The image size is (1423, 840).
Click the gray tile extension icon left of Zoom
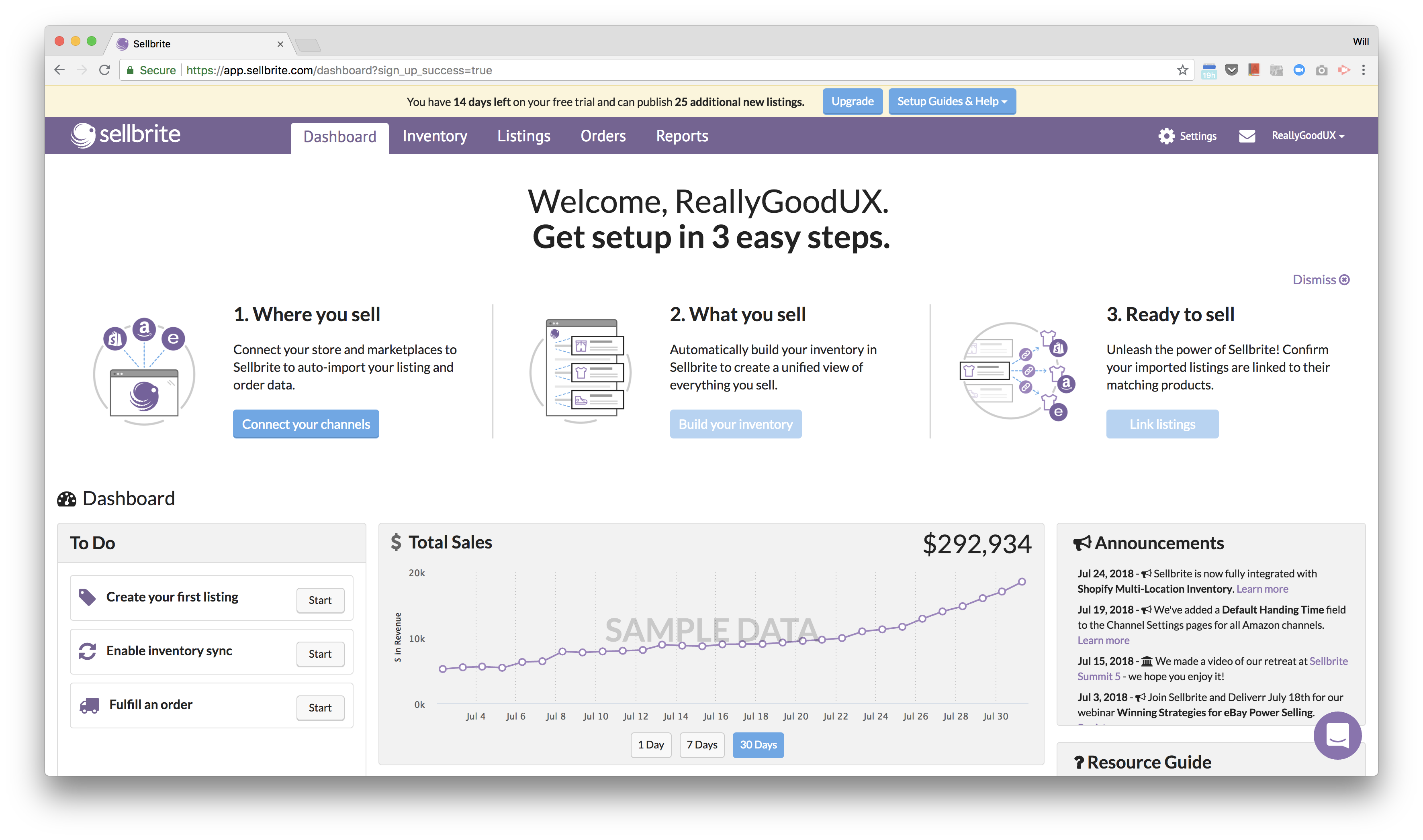[1276, 70]
